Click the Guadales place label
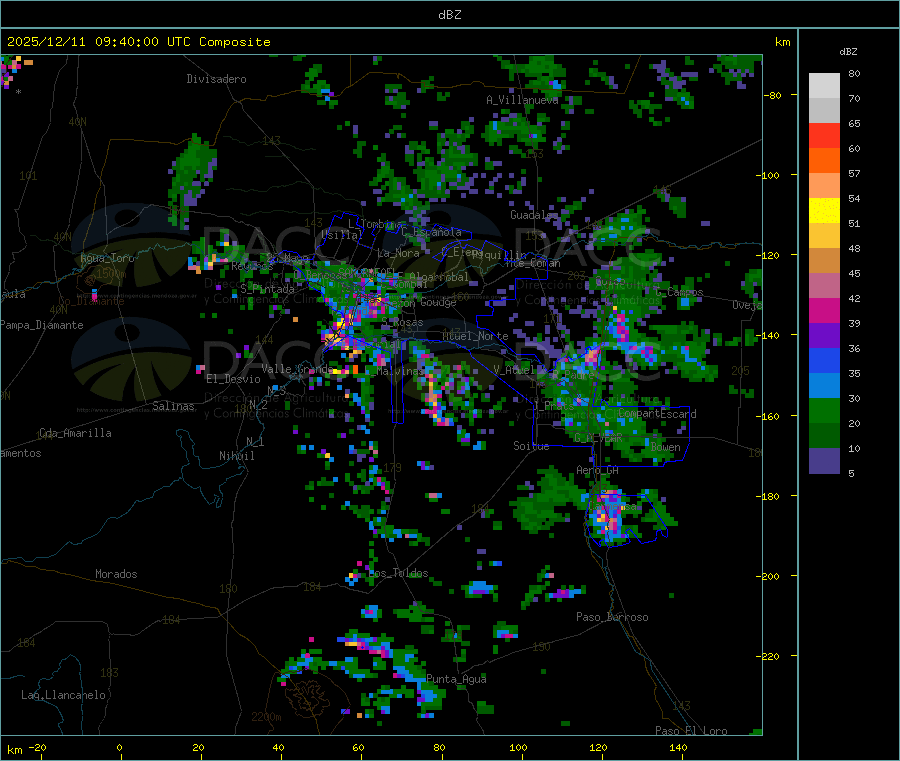Viewport: 900px width, 761px height. pos(534,215)
